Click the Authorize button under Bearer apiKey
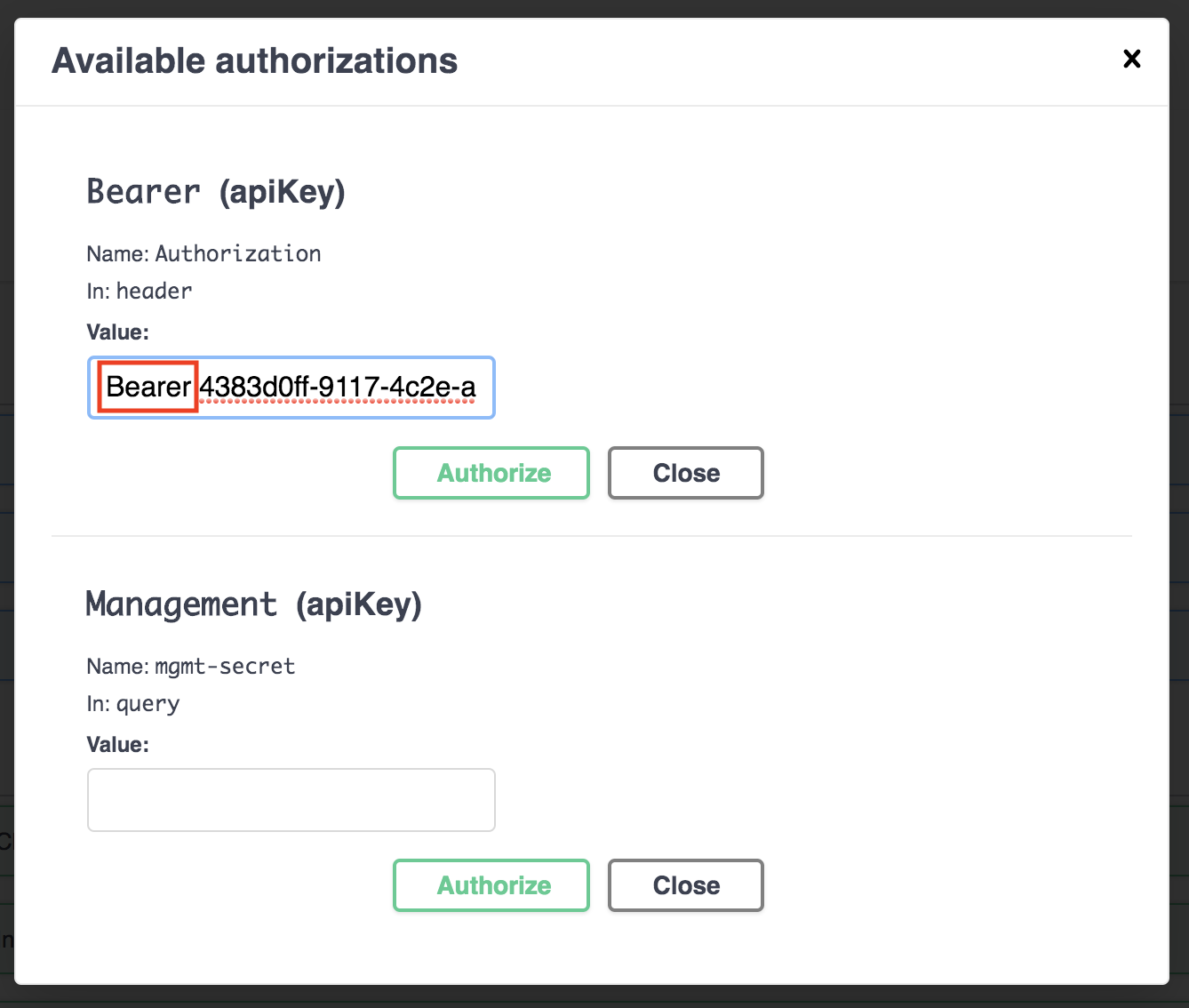Screen dimensions: 1189x1008 point(491,473)
